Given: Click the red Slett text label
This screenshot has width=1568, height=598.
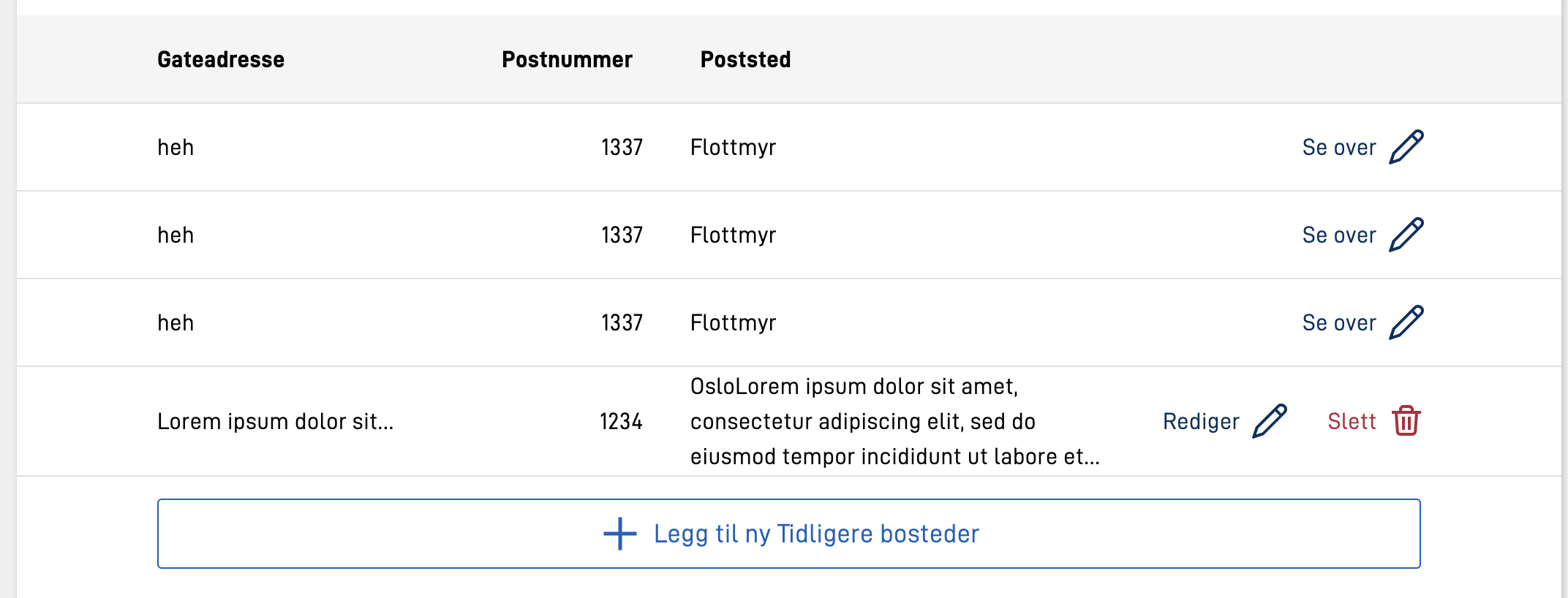Looking at the screenshot, I should pyautogui.click(x=1352, y=422).
